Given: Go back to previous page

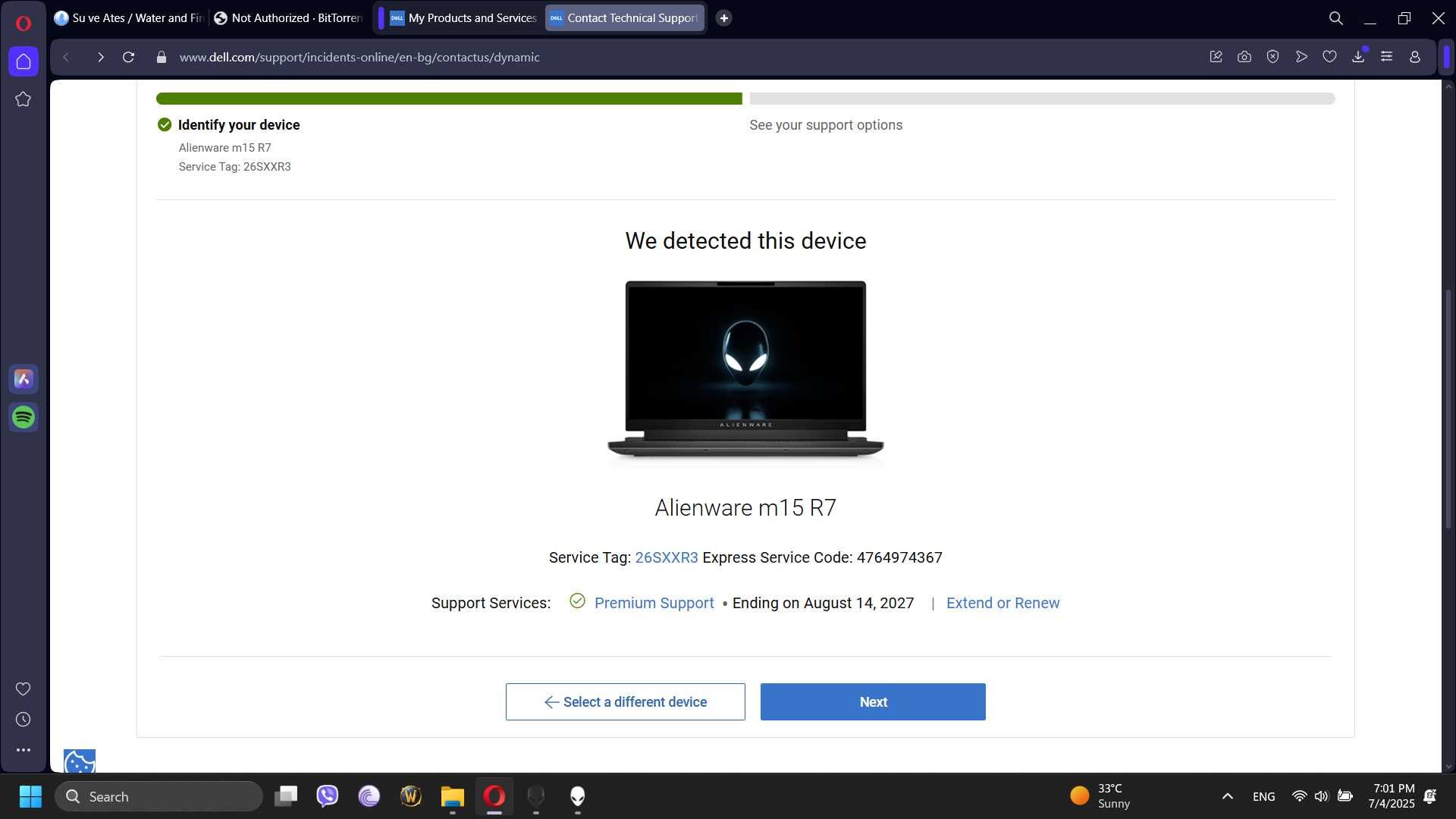Looking at the screenshot, I should [67, 57].
